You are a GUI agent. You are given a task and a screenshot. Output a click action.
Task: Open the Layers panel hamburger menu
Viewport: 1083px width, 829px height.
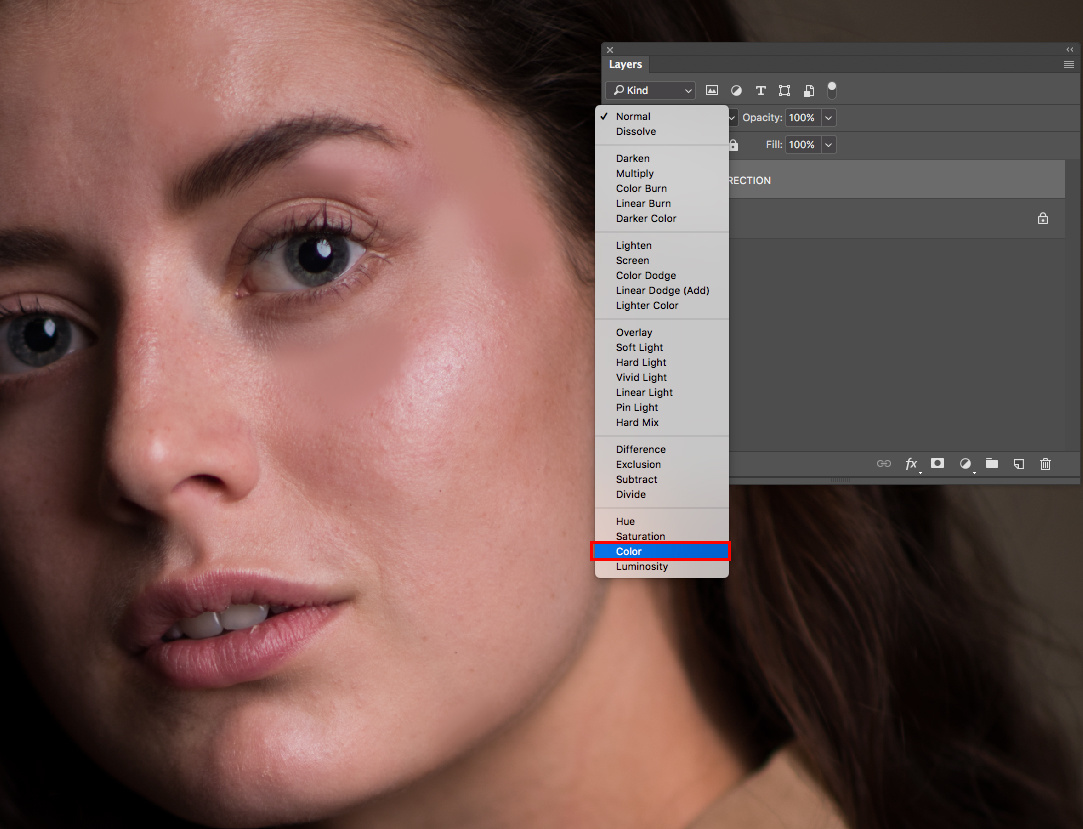[x=1067, y=64]
